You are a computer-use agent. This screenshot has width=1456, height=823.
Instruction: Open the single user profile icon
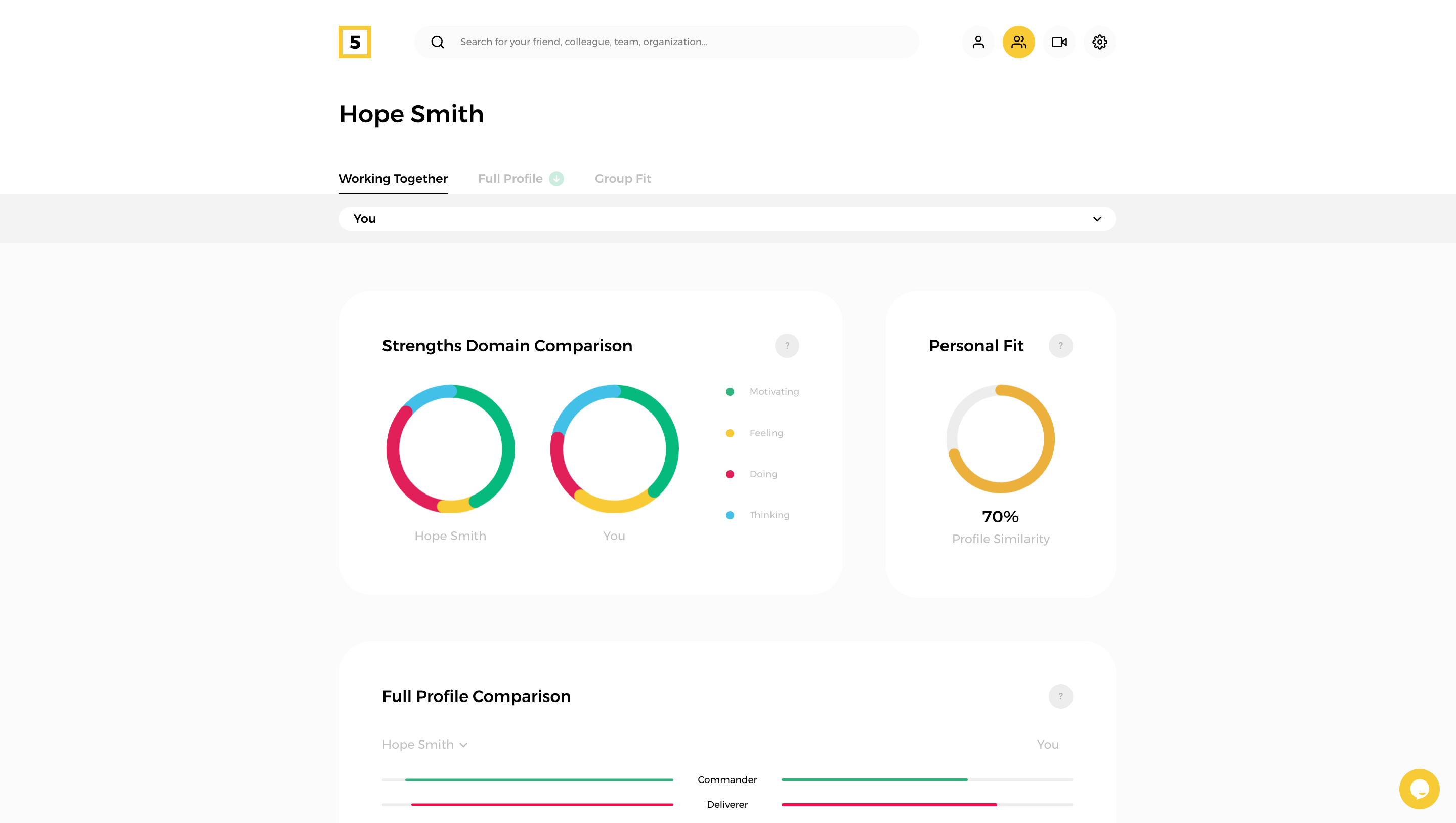click(x=978, y=42)
